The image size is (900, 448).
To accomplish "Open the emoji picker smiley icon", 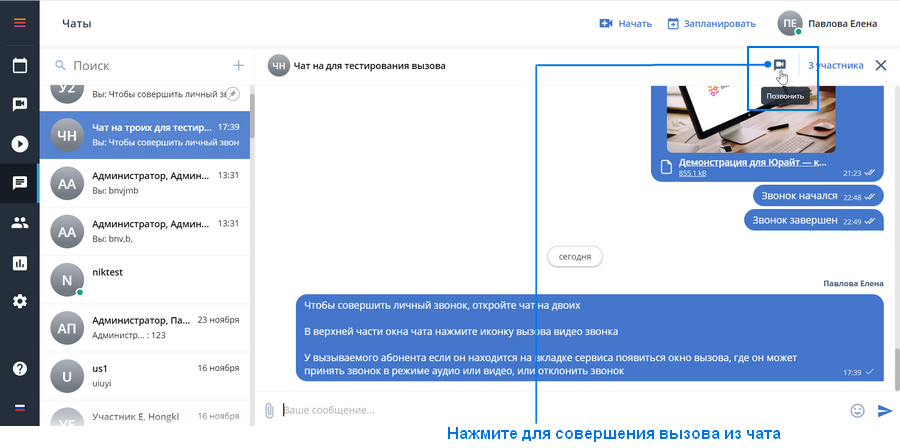I will coord(857,410).
